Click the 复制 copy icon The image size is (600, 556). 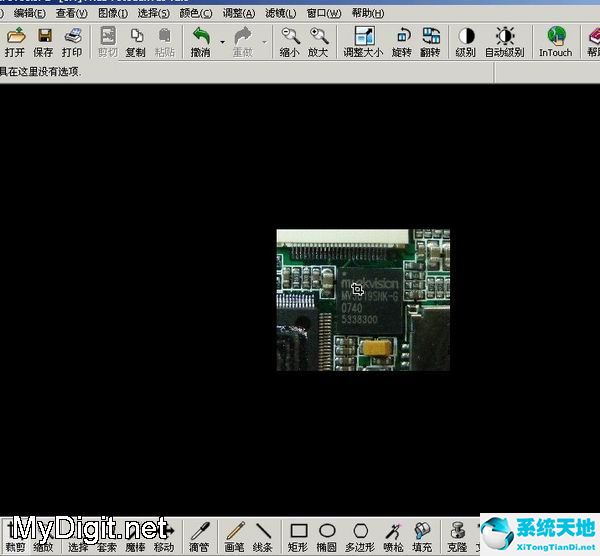click(x=136, y=42)
